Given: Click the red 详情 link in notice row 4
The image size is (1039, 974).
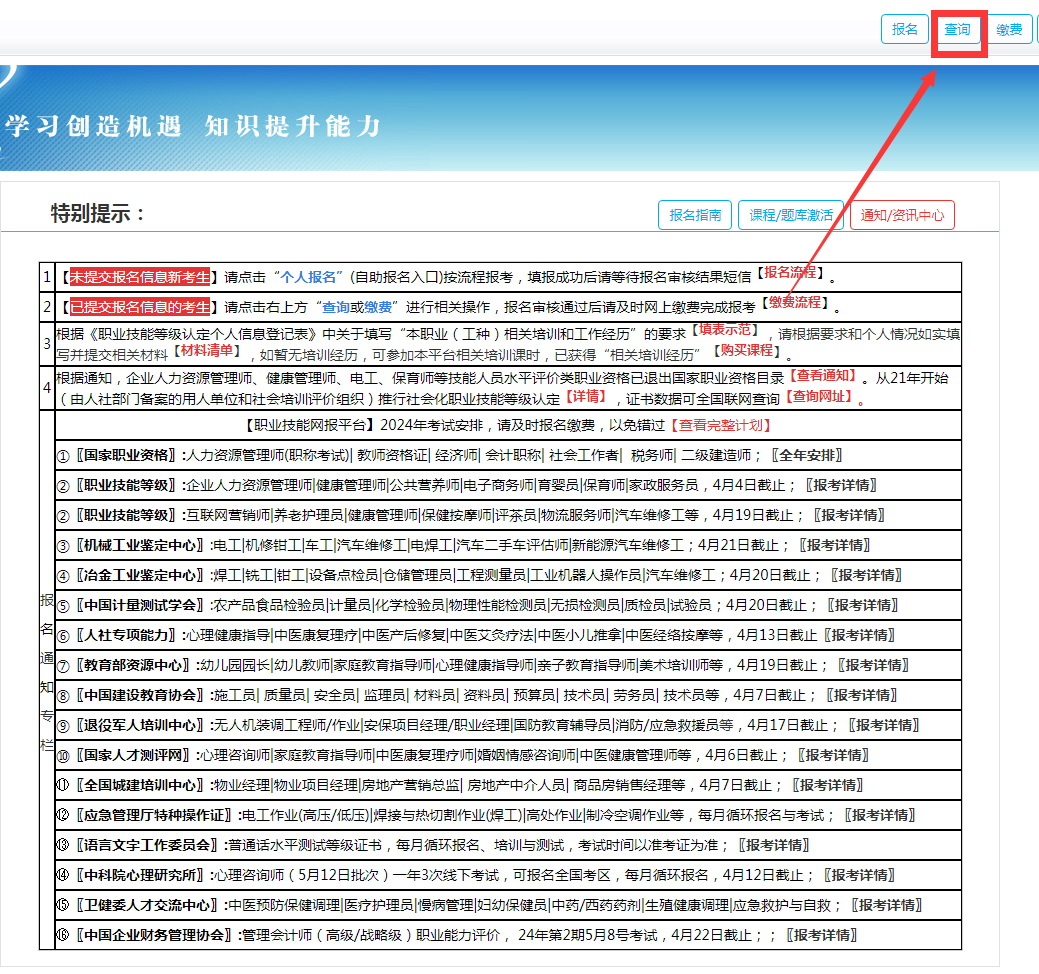Looking at the screenshot, I should click(x=586, y=396).
